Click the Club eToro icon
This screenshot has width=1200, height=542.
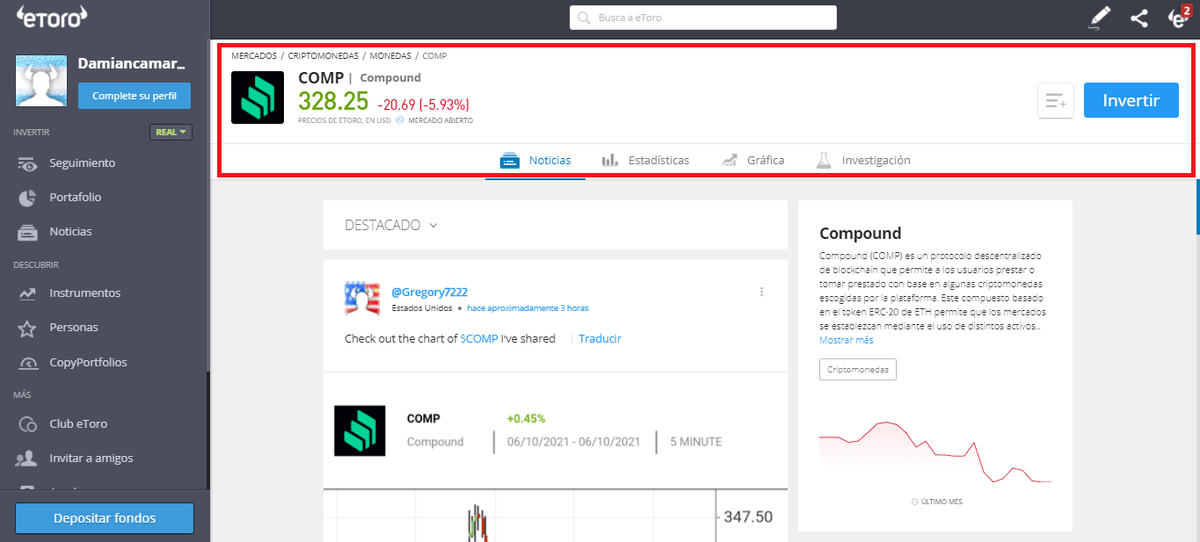(28, 424)
